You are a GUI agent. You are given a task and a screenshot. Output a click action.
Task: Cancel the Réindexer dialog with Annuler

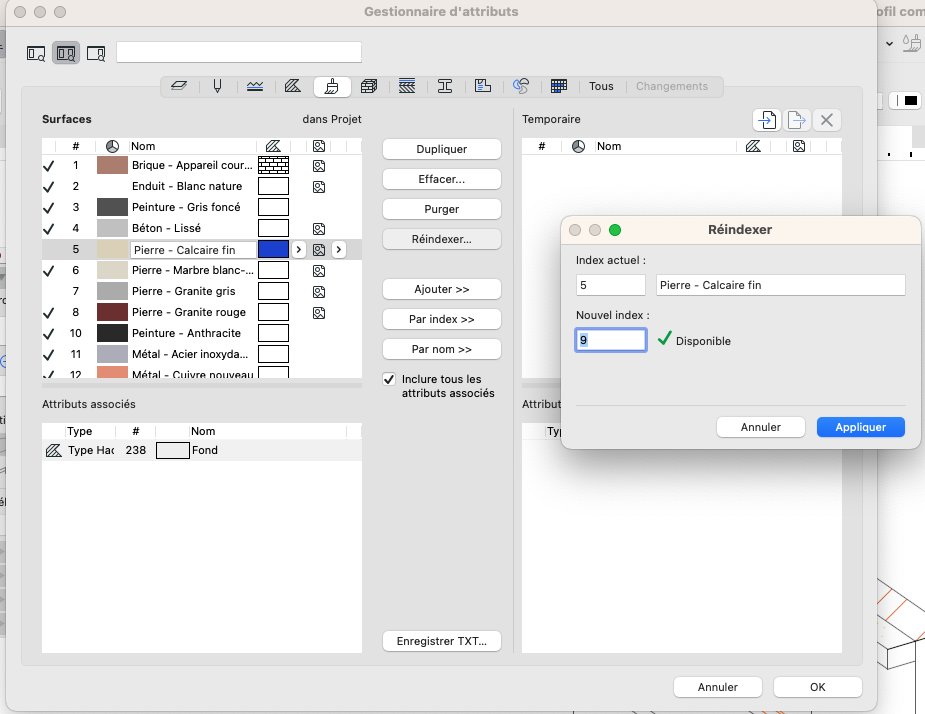(761, 427)
